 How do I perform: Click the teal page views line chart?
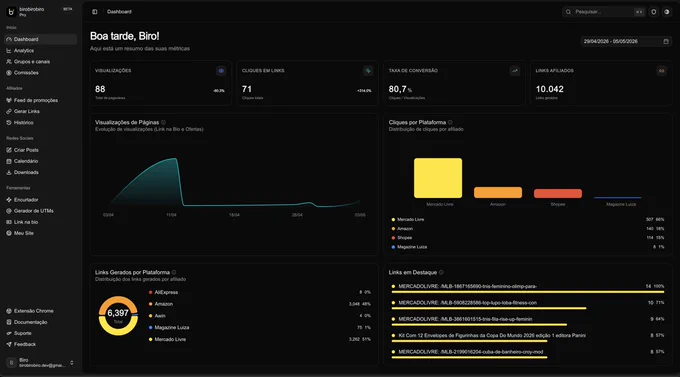pyautogui.click(x=234, y=182)
